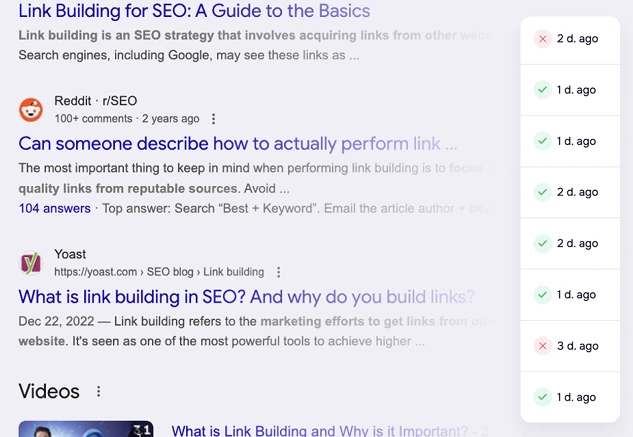
Task: Click the "Videos" section heading
Action: point(50,390)
